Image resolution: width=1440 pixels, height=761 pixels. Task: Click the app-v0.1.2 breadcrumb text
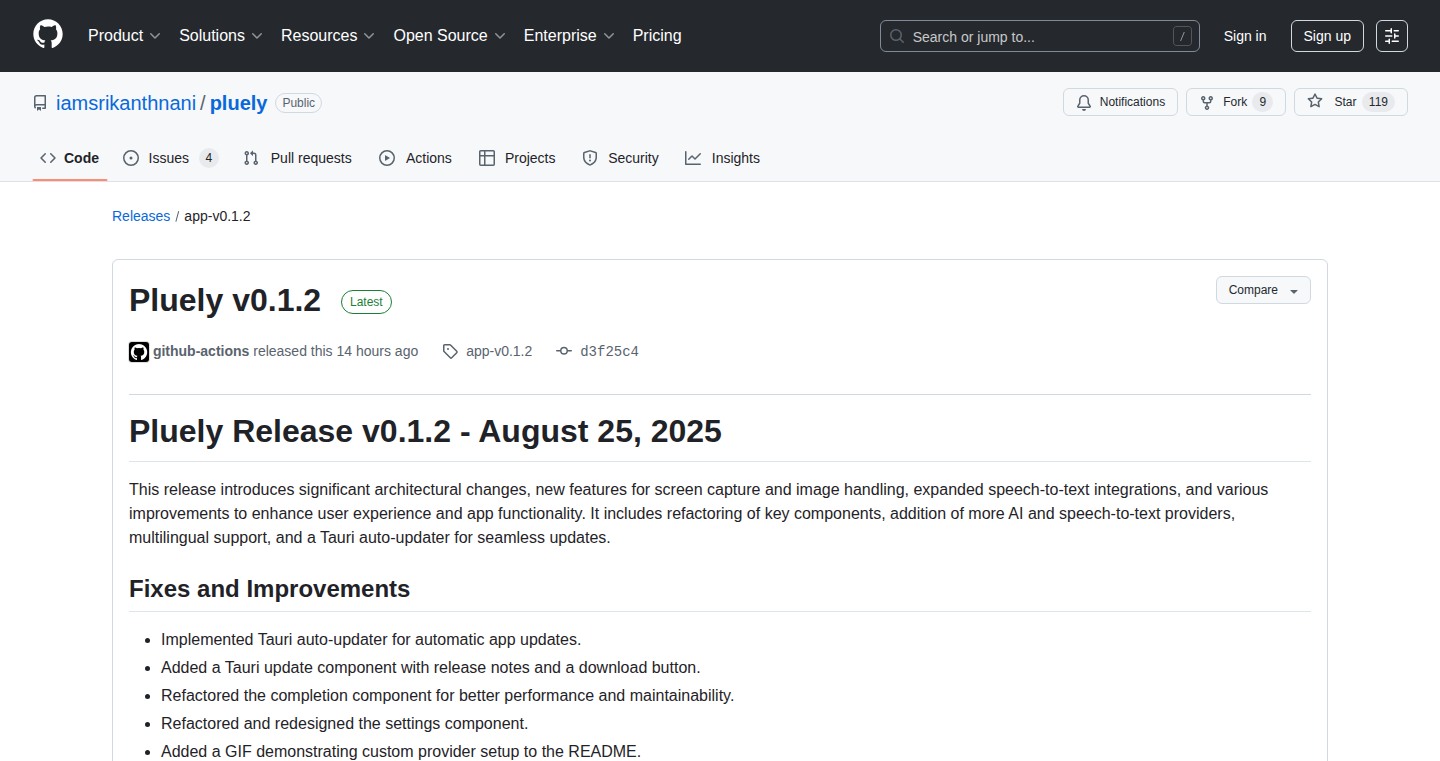217,216
